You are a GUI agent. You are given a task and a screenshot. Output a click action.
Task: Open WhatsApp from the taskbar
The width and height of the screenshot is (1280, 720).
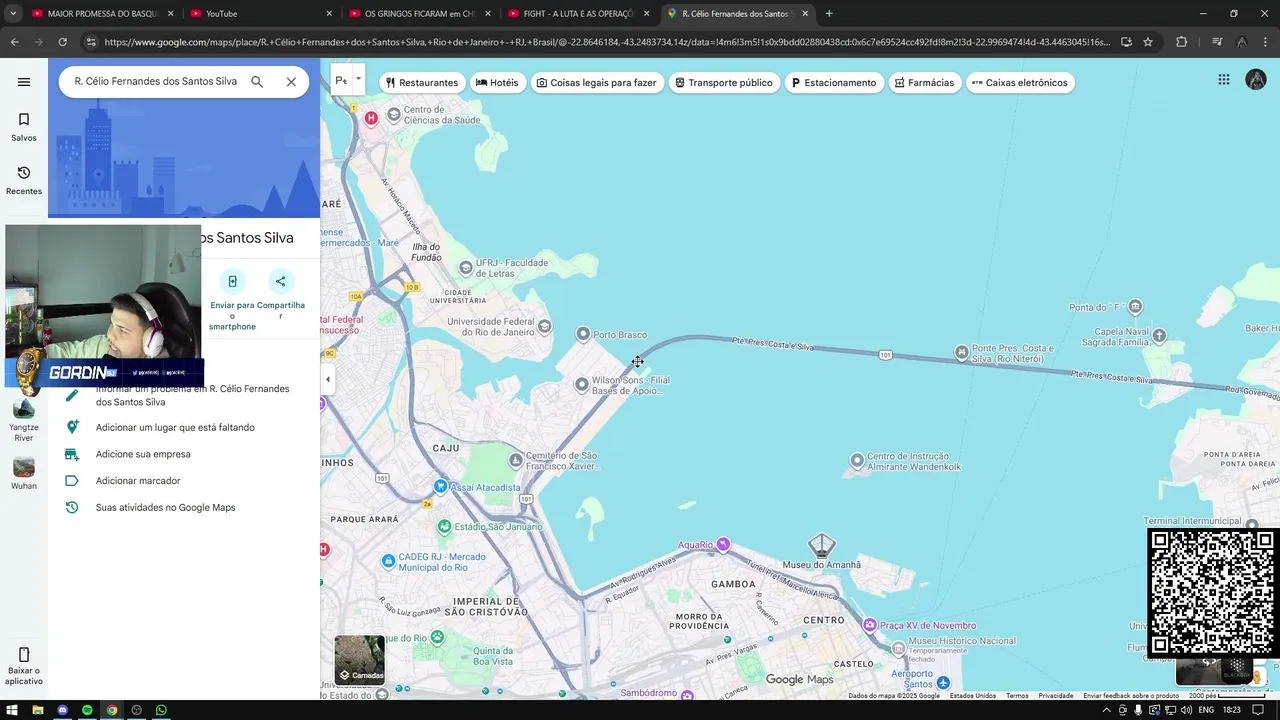pos(161,710)
